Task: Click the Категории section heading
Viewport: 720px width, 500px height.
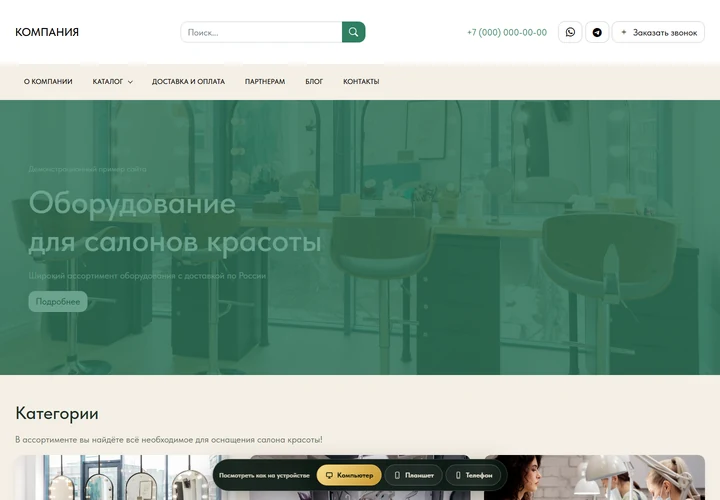Action: click(x=57, y=413)
